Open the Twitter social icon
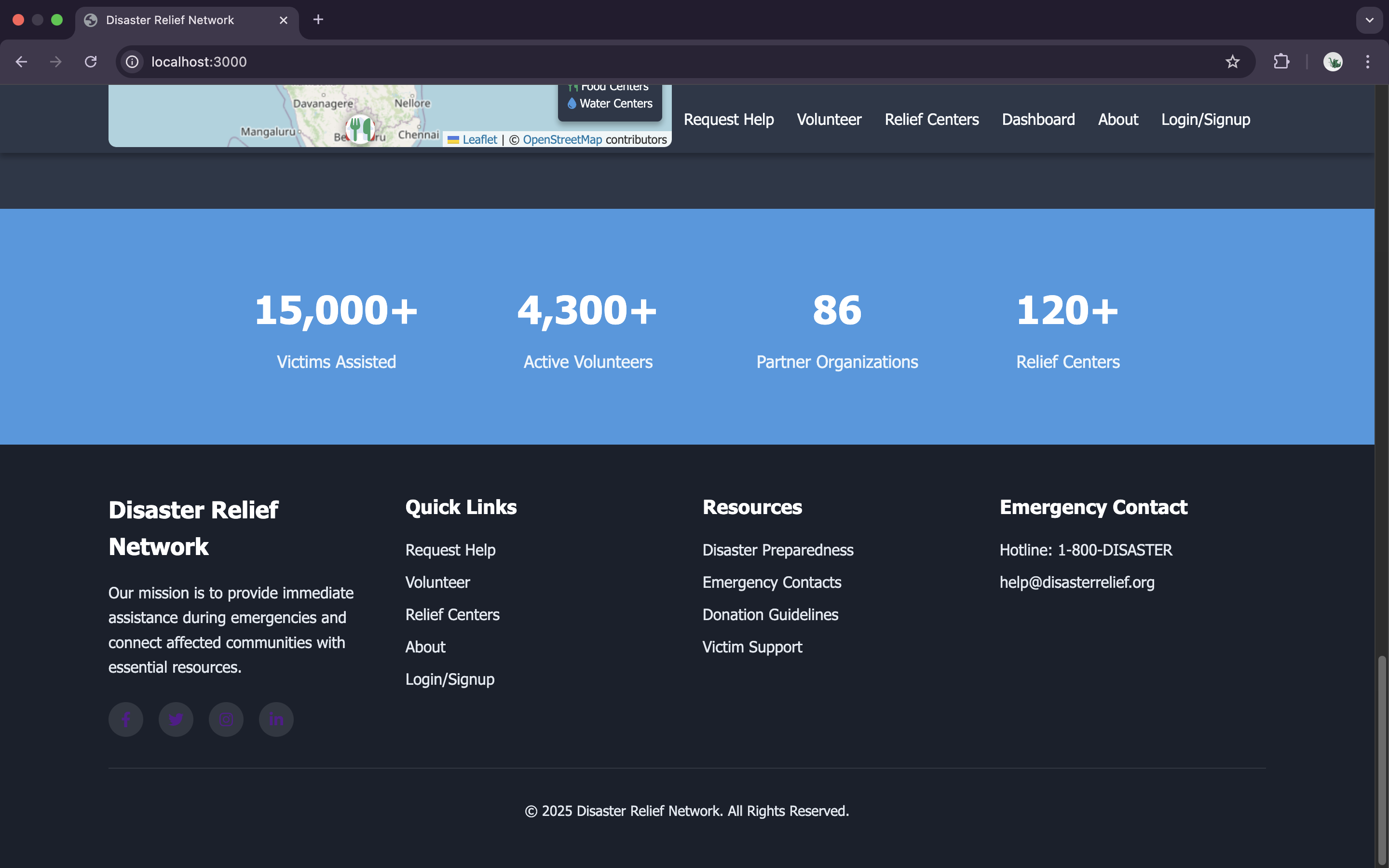This screenshot has height=868, width=1389. click(176, 719)
